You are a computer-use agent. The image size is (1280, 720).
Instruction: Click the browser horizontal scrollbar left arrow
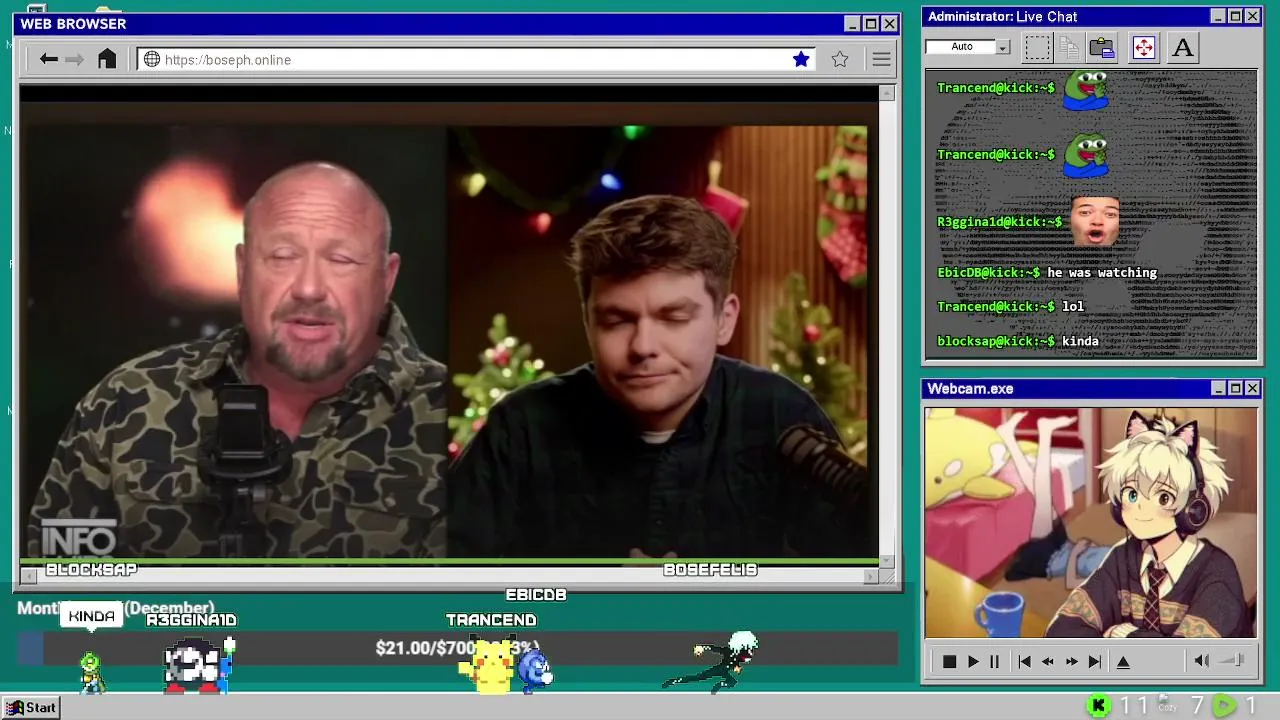tap(28, 576)
